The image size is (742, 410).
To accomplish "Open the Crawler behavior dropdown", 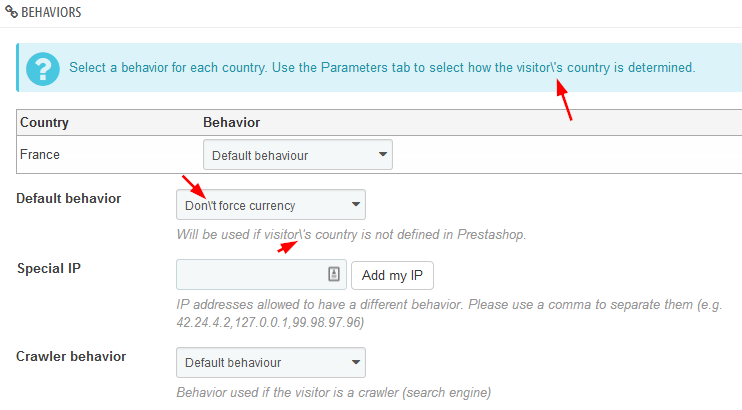I will [x=271, y=362].
